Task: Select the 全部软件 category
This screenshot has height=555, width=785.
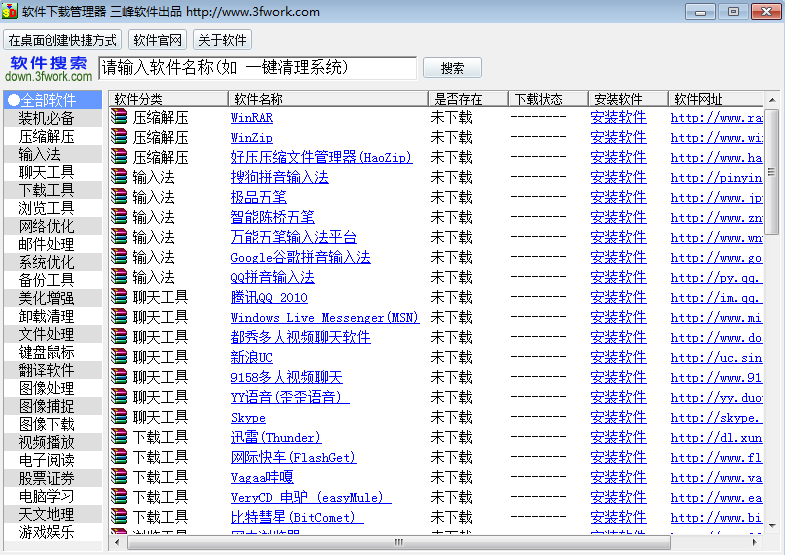Action: point(53,100)
